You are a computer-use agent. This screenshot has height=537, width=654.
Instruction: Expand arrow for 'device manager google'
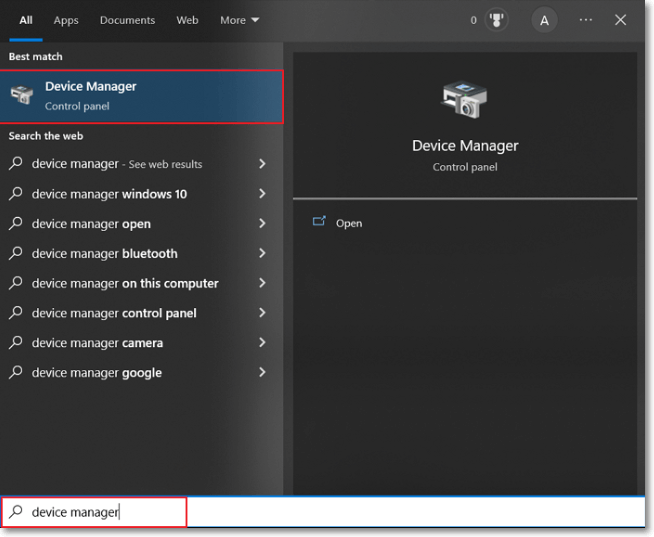(262, 372)
